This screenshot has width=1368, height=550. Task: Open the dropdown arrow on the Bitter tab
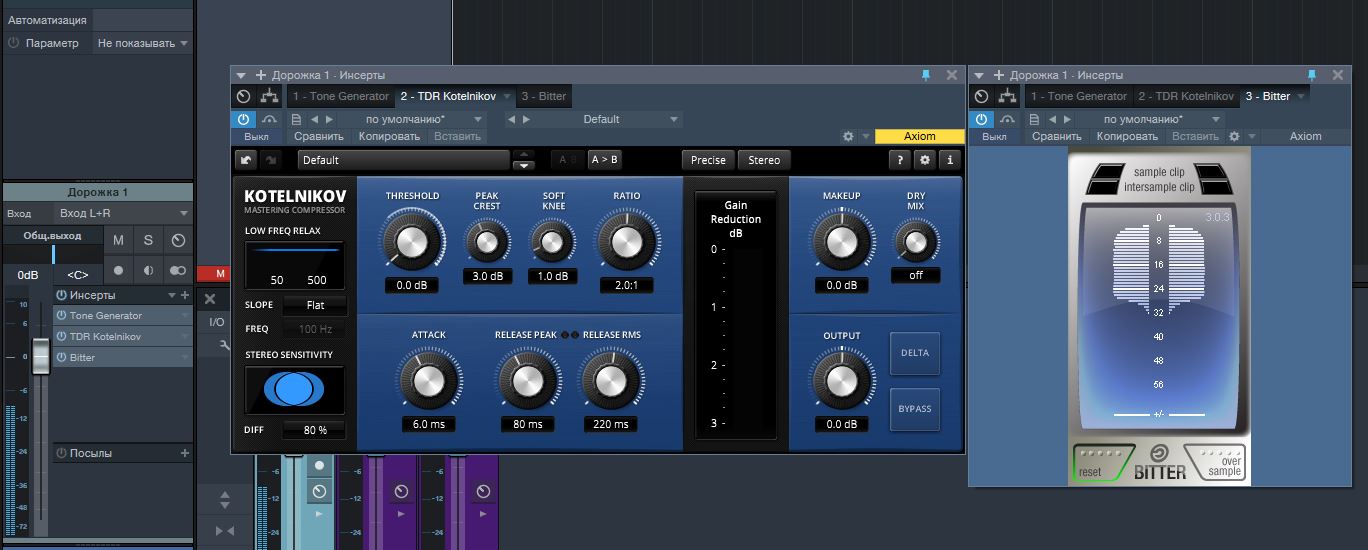pyautogui.click(x=1299, y=97)
